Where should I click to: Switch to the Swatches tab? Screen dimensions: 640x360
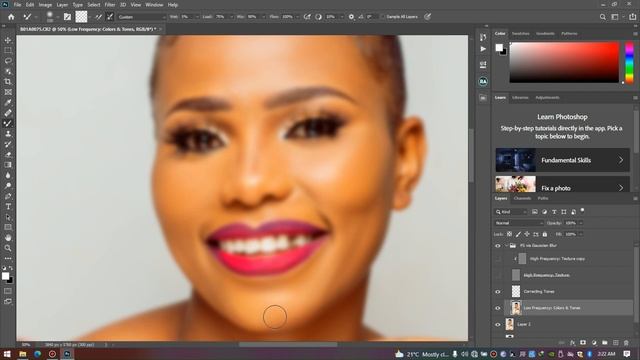tap(520, 33)
